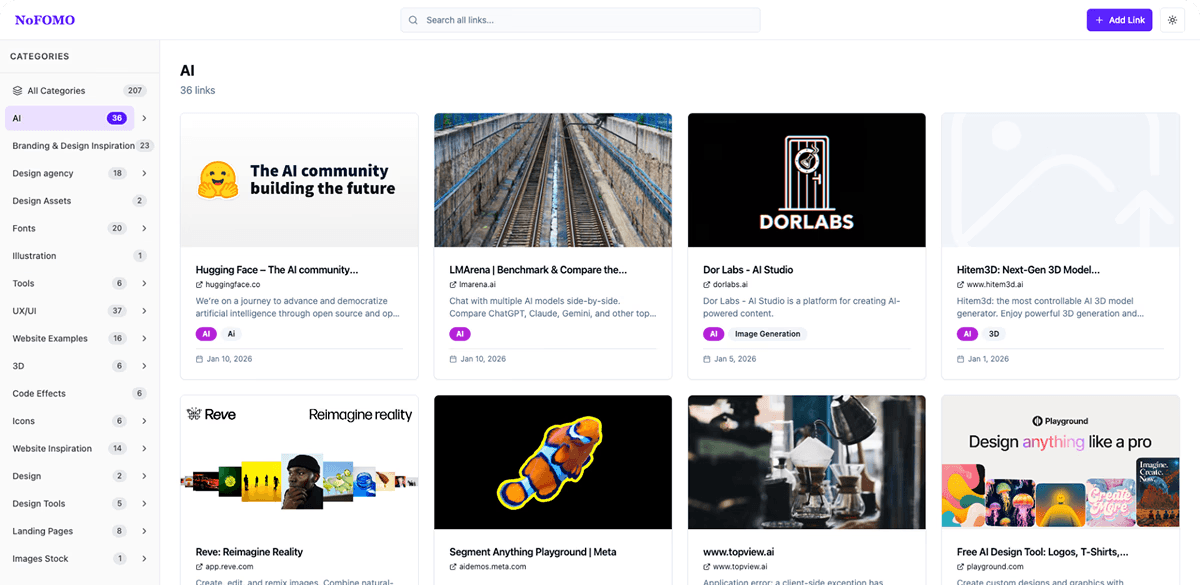Click the Image Generation tag on Dor Labs
The height and width of the screenshot is (585, 1200).
(x=768, y=334)
